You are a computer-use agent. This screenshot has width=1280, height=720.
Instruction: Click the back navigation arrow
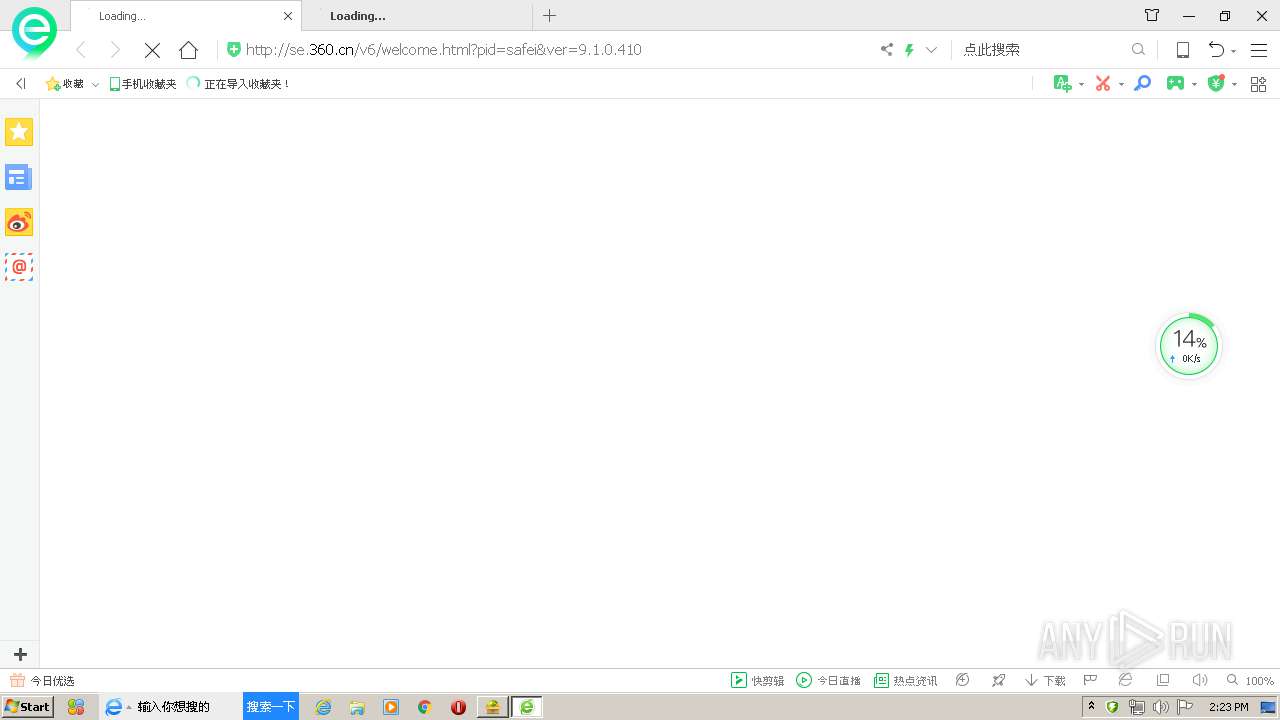tap(82, 50)
